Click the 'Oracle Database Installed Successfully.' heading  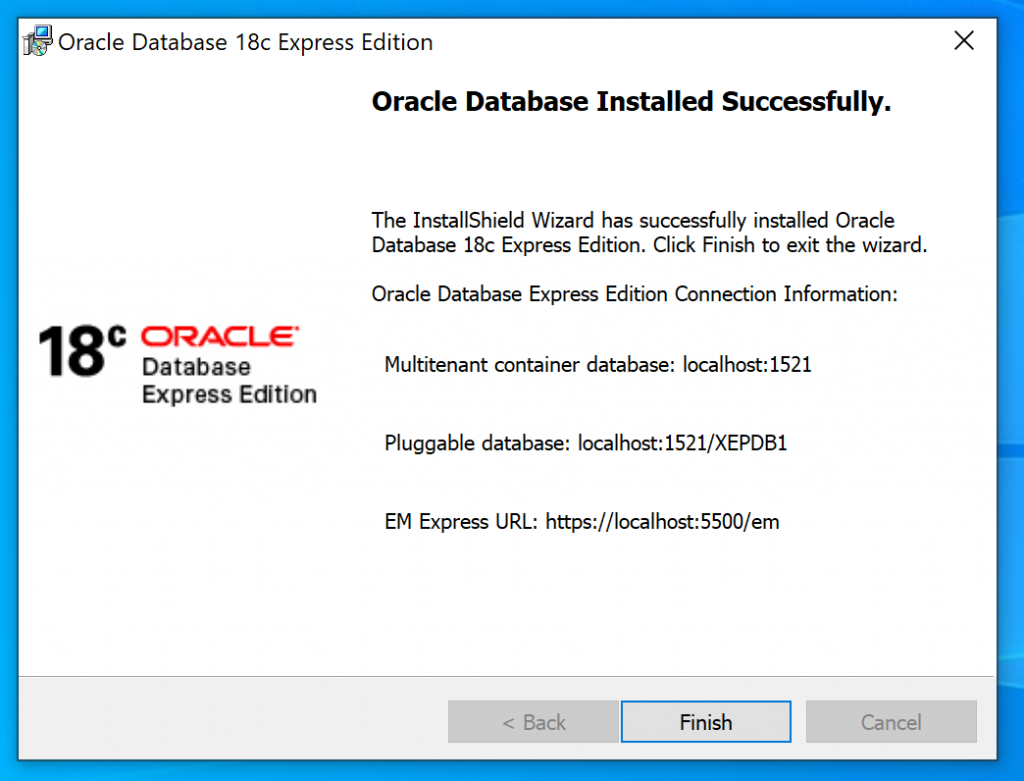[630, 102]
